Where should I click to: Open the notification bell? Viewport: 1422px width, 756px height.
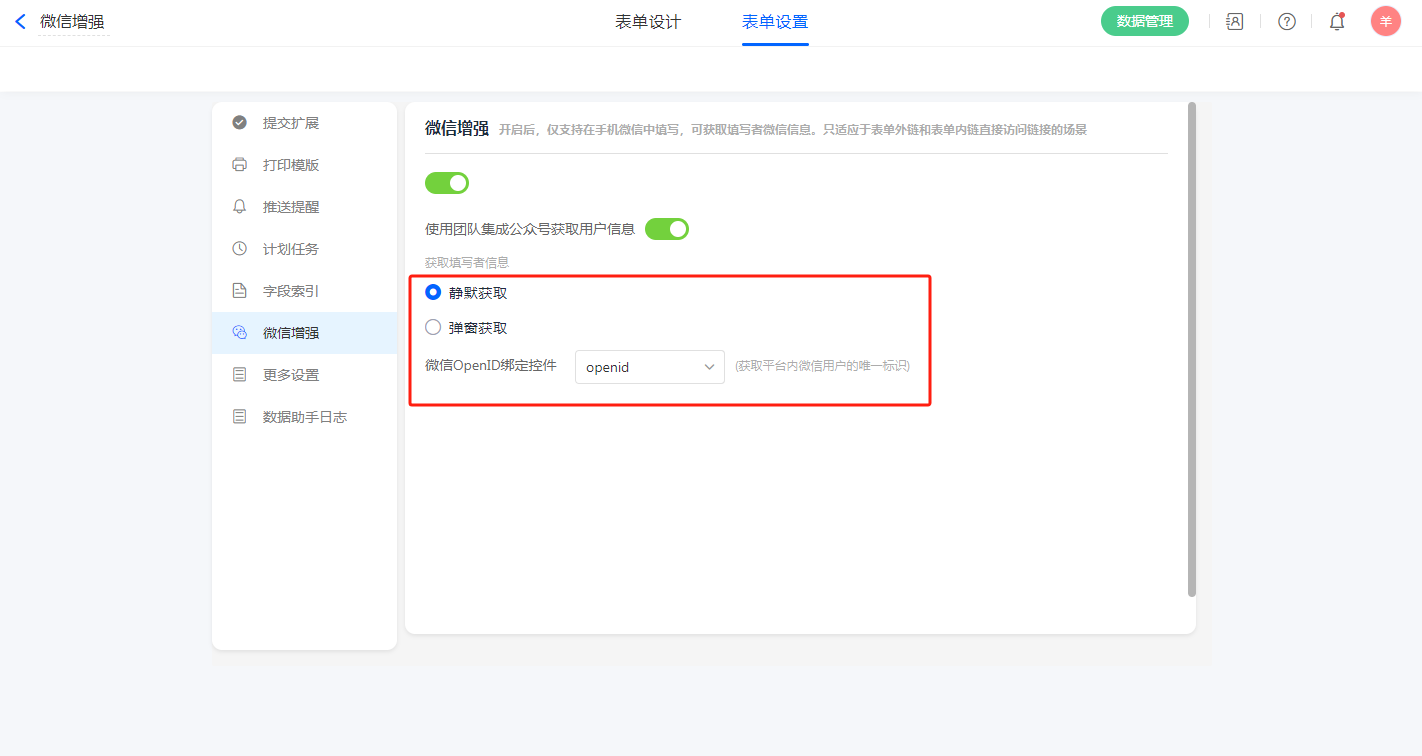coord(1337,22)
